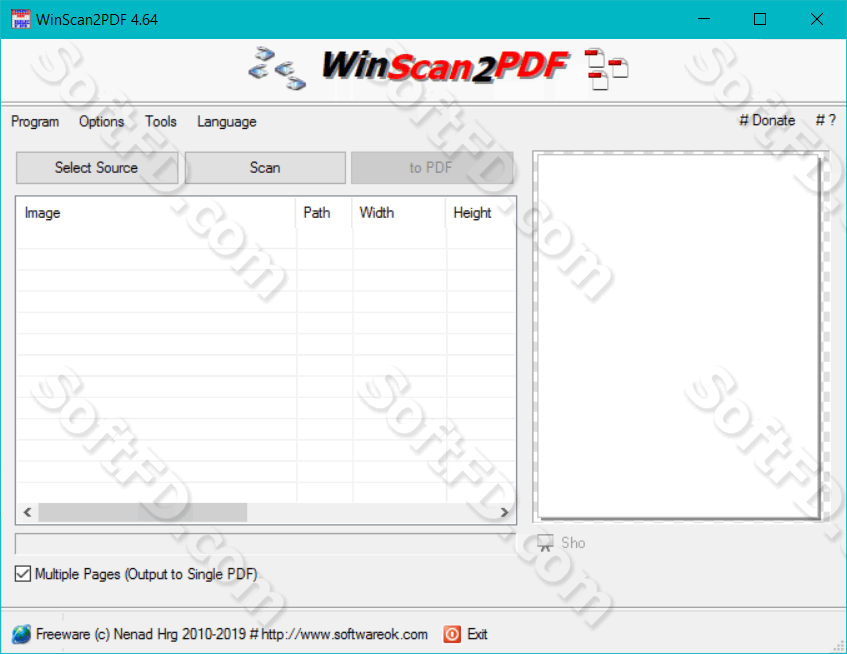Click the scanner icons in the banner
Screen dimensions: 847x654
(277, 69)
